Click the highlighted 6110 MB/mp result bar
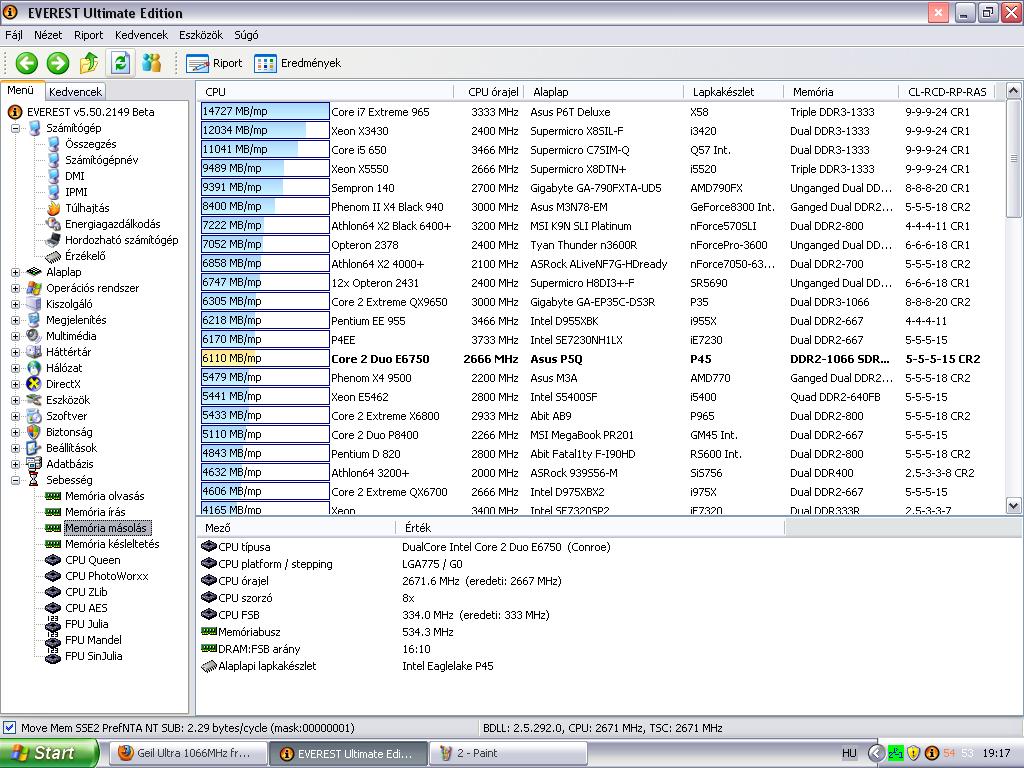The height and width of the screenshot is (768, 1024). click(265, 359)
